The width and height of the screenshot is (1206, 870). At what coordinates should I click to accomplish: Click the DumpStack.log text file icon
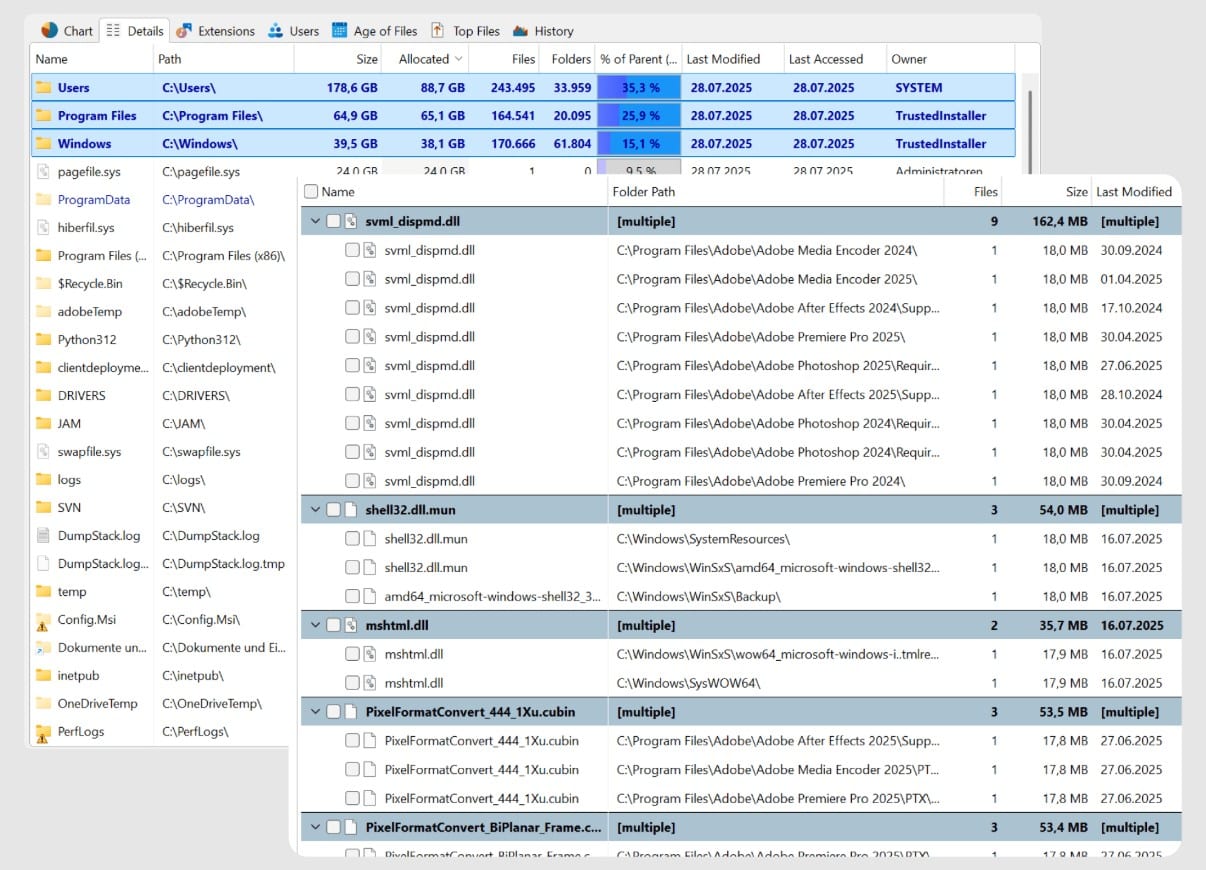(x=43, y=535)
